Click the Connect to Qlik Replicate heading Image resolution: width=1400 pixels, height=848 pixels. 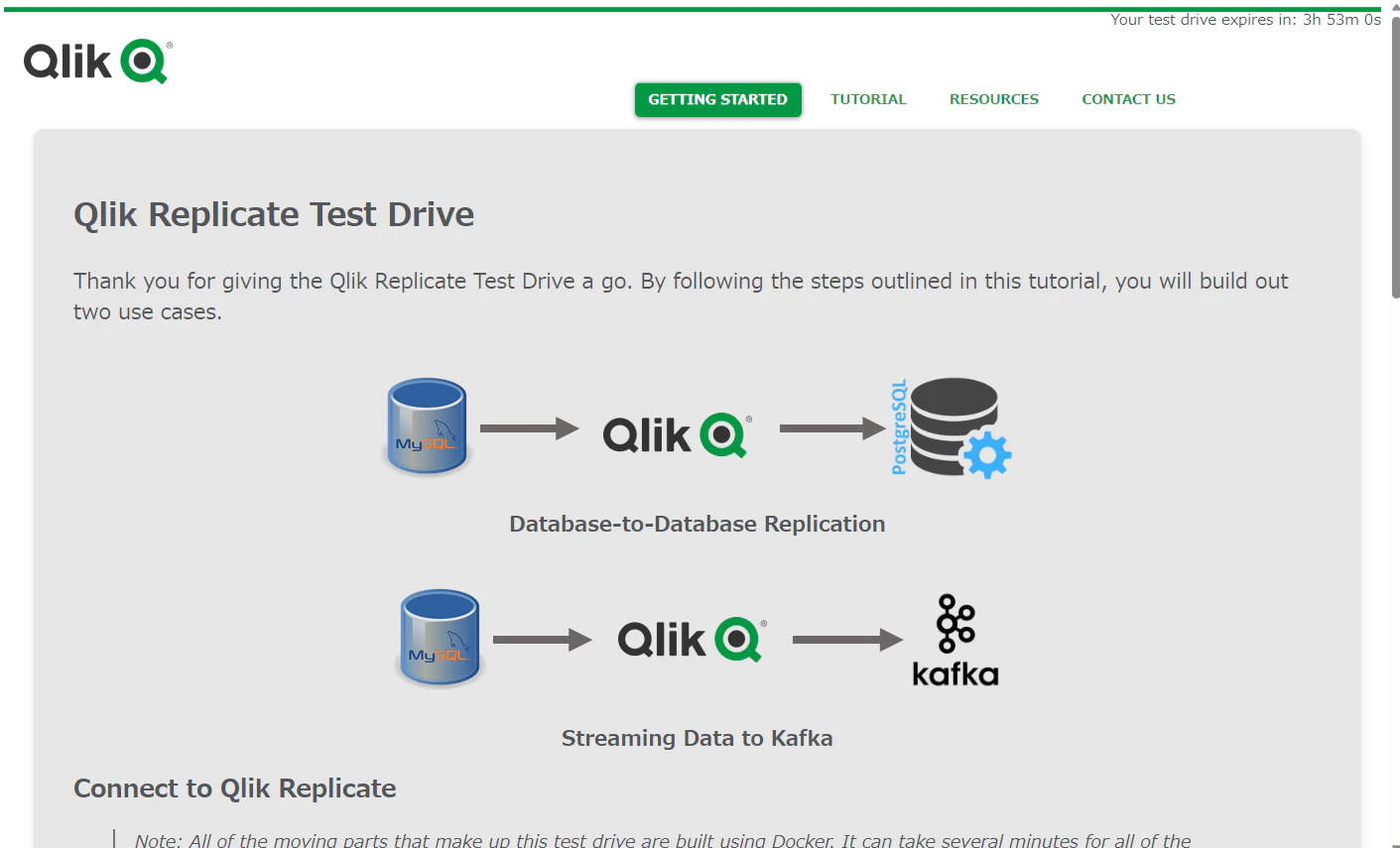tap(235, 788)
